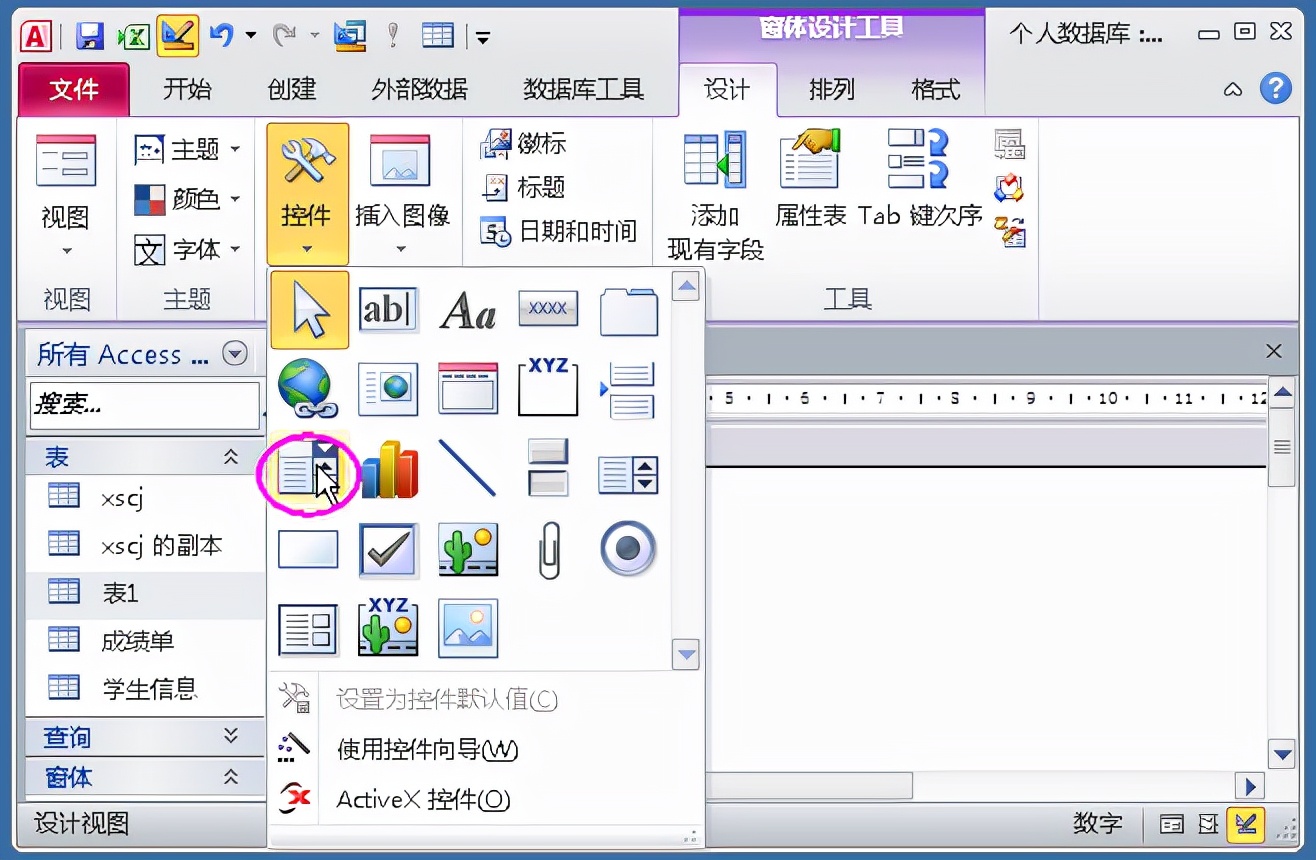This screenshot has height=860, width=1316.
Task: Select the check box control
Action: coord(388,550)
